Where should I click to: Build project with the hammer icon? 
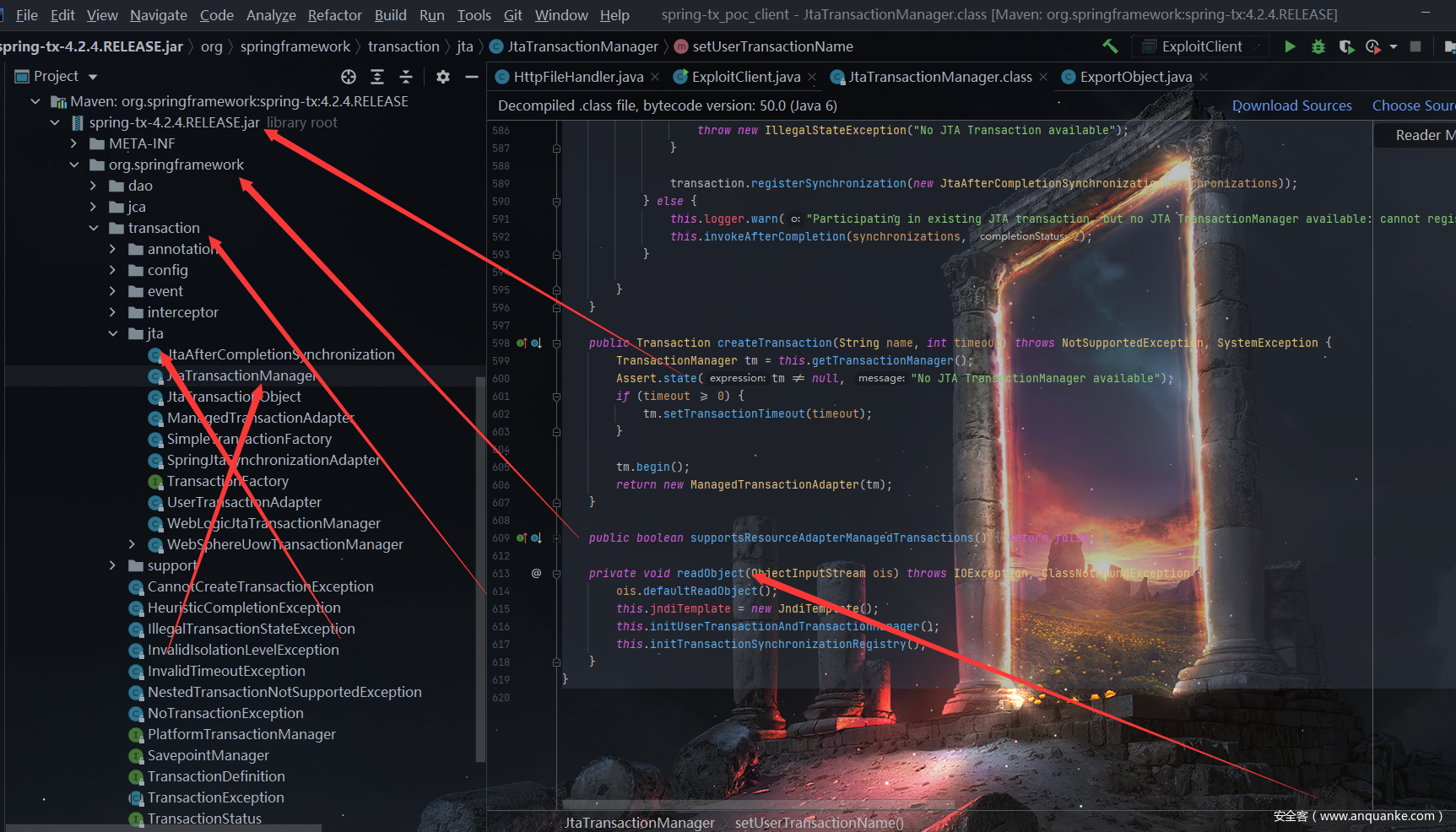pyautogui.click(x=1110, y=46)
